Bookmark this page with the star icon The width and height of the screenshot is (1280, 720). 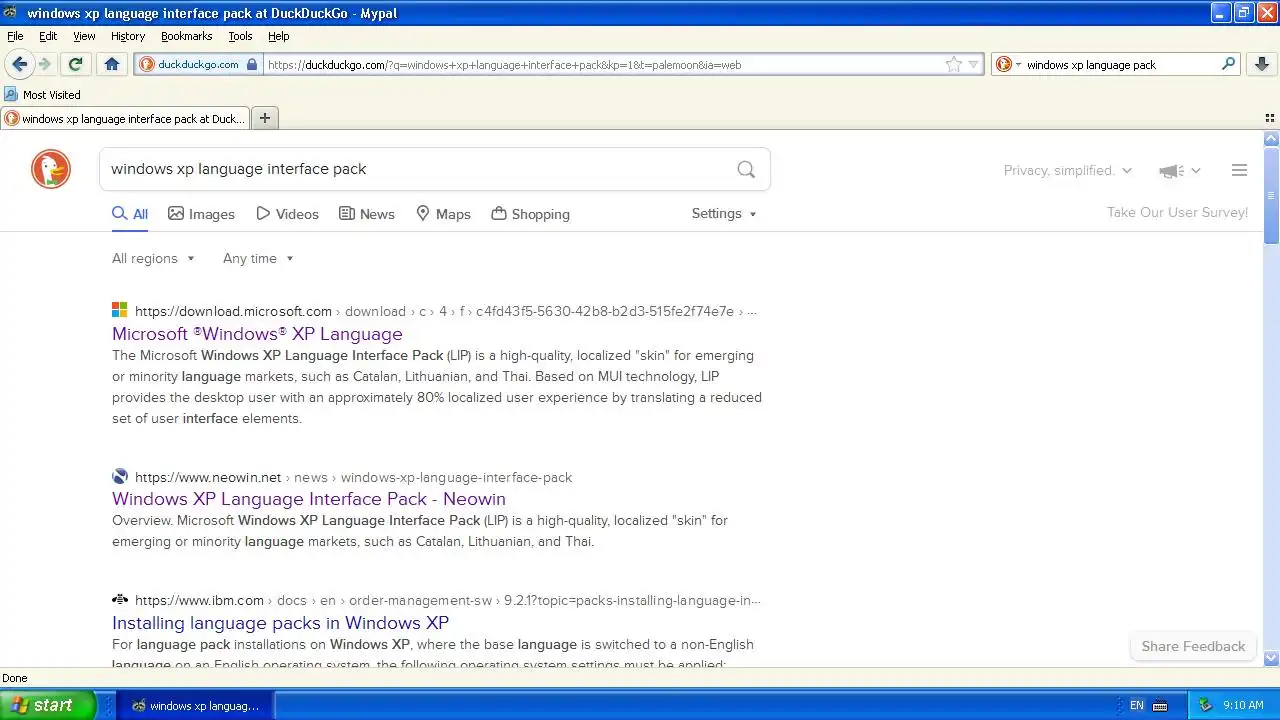point(954,64)
